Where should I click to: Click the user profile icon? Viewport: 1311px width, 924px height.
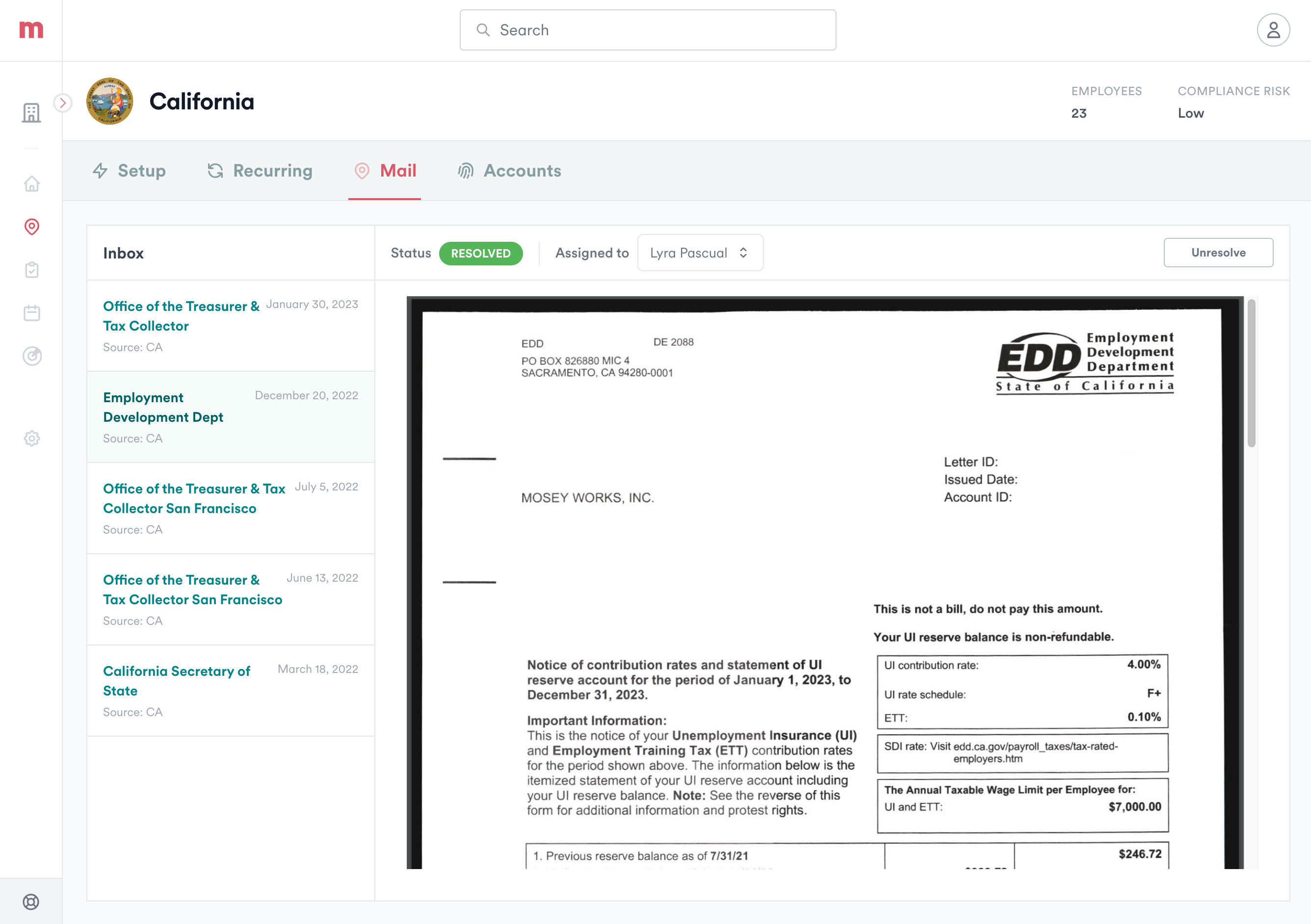click(x=1273, y=30)
